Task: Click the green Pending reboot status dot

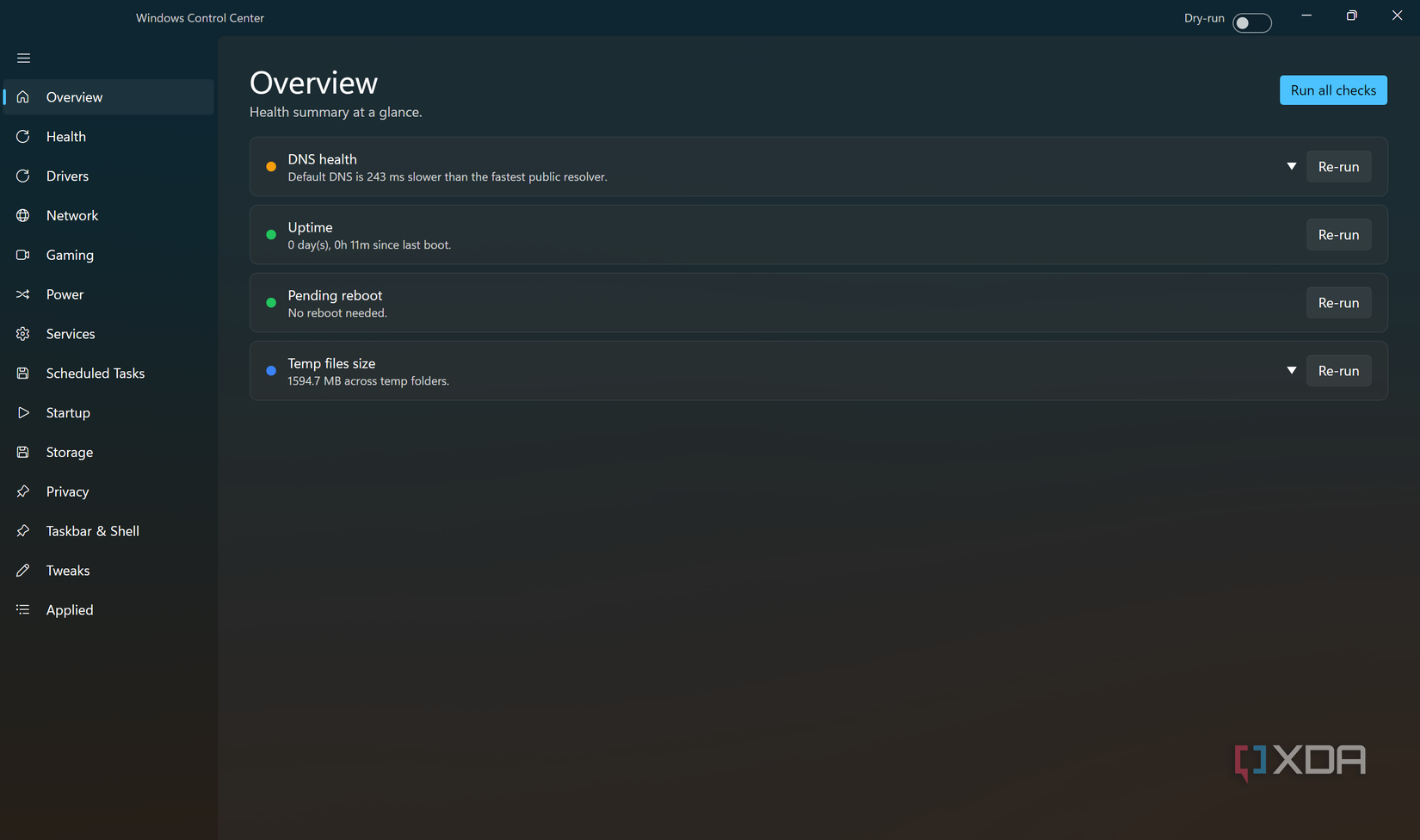Action: pyautogui.click(x=271, y=303)
